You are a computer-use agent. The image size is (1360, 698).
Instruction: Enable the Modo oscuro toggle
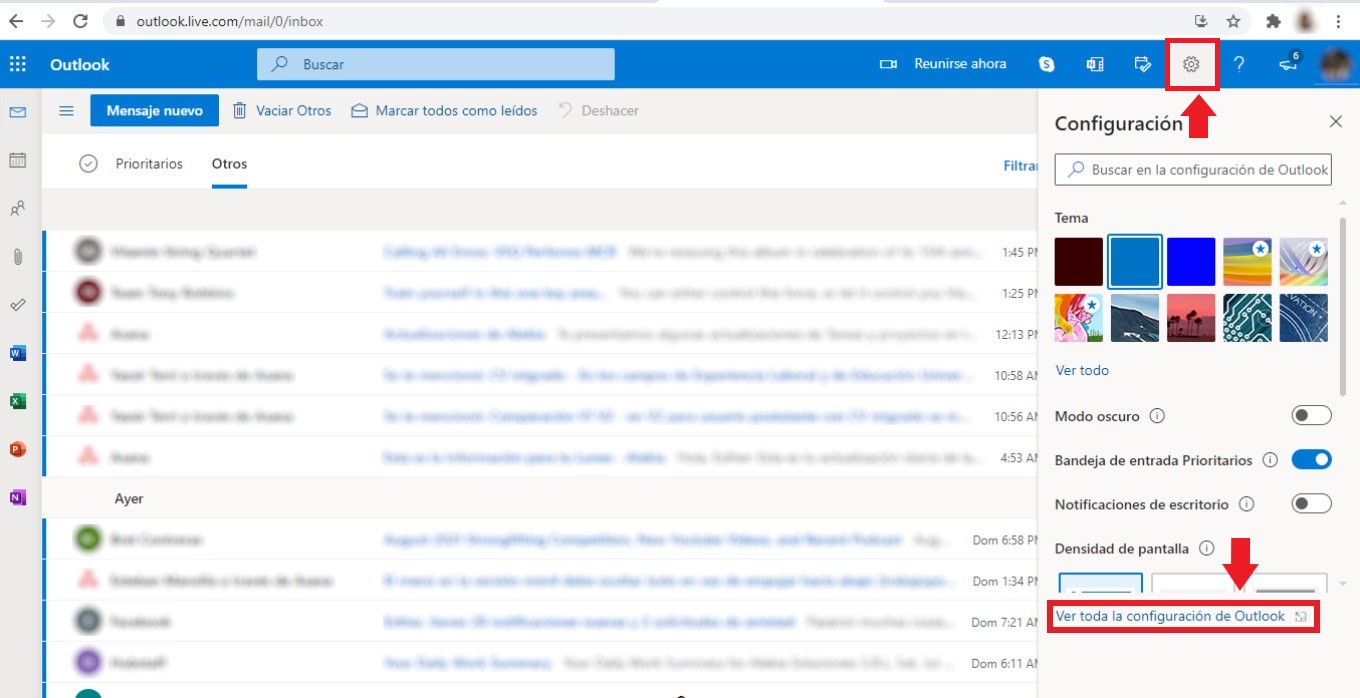point(1311,415)
